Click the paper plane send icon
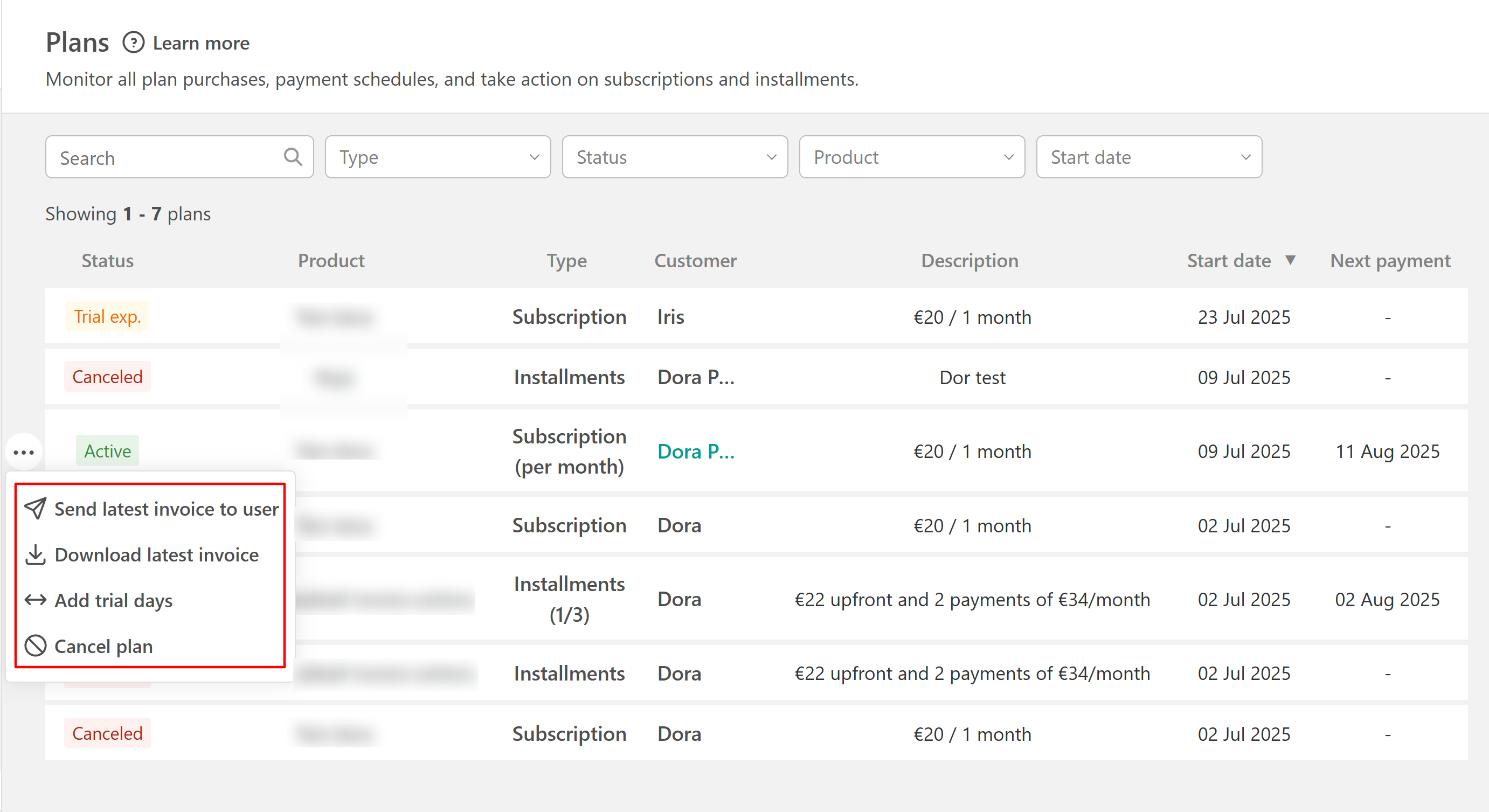This screenshot has width=1489, height=812. [x=35, y=509]
